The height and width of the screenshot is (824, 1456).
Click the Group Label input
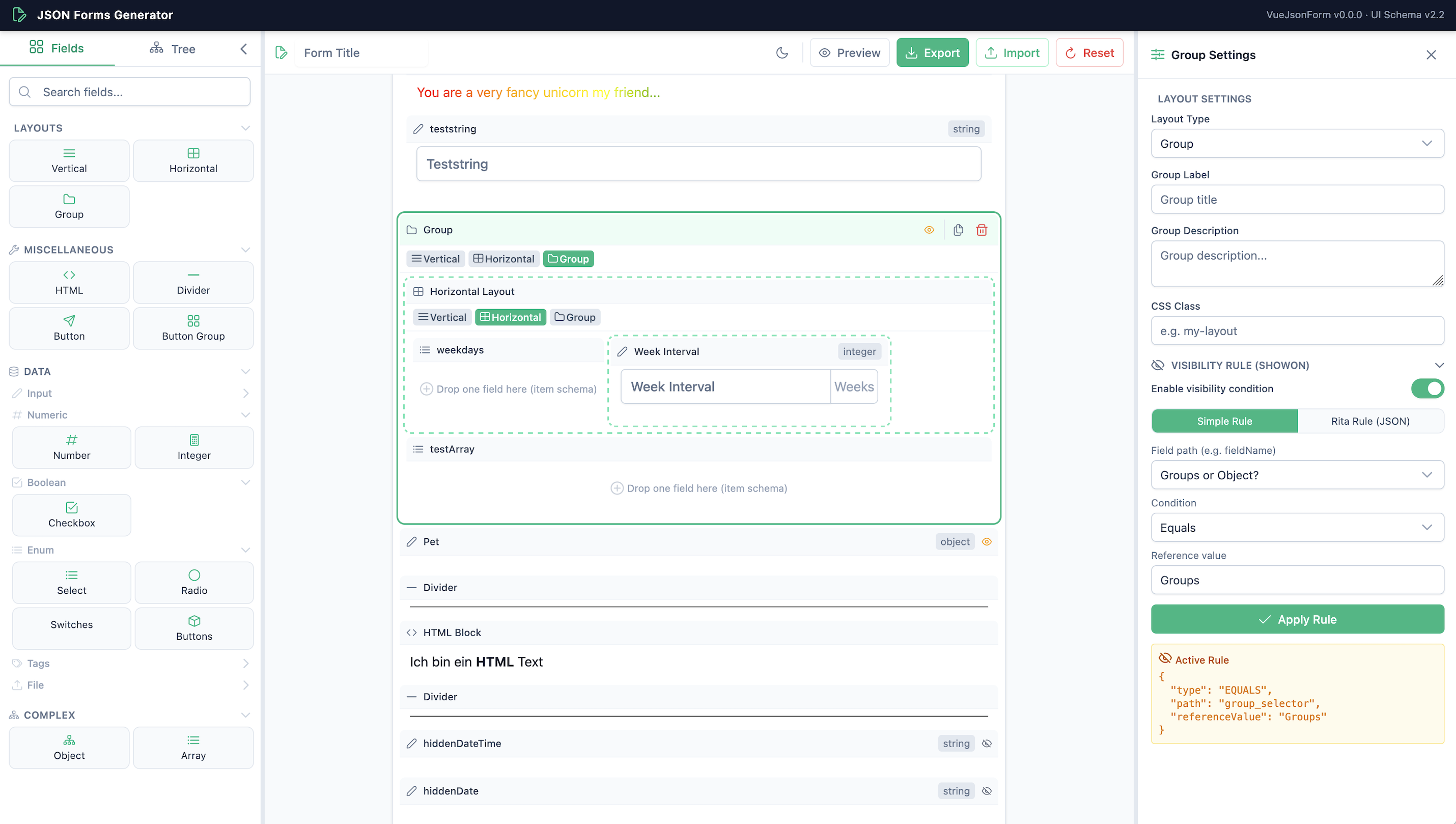click(x=1297, y=200)
